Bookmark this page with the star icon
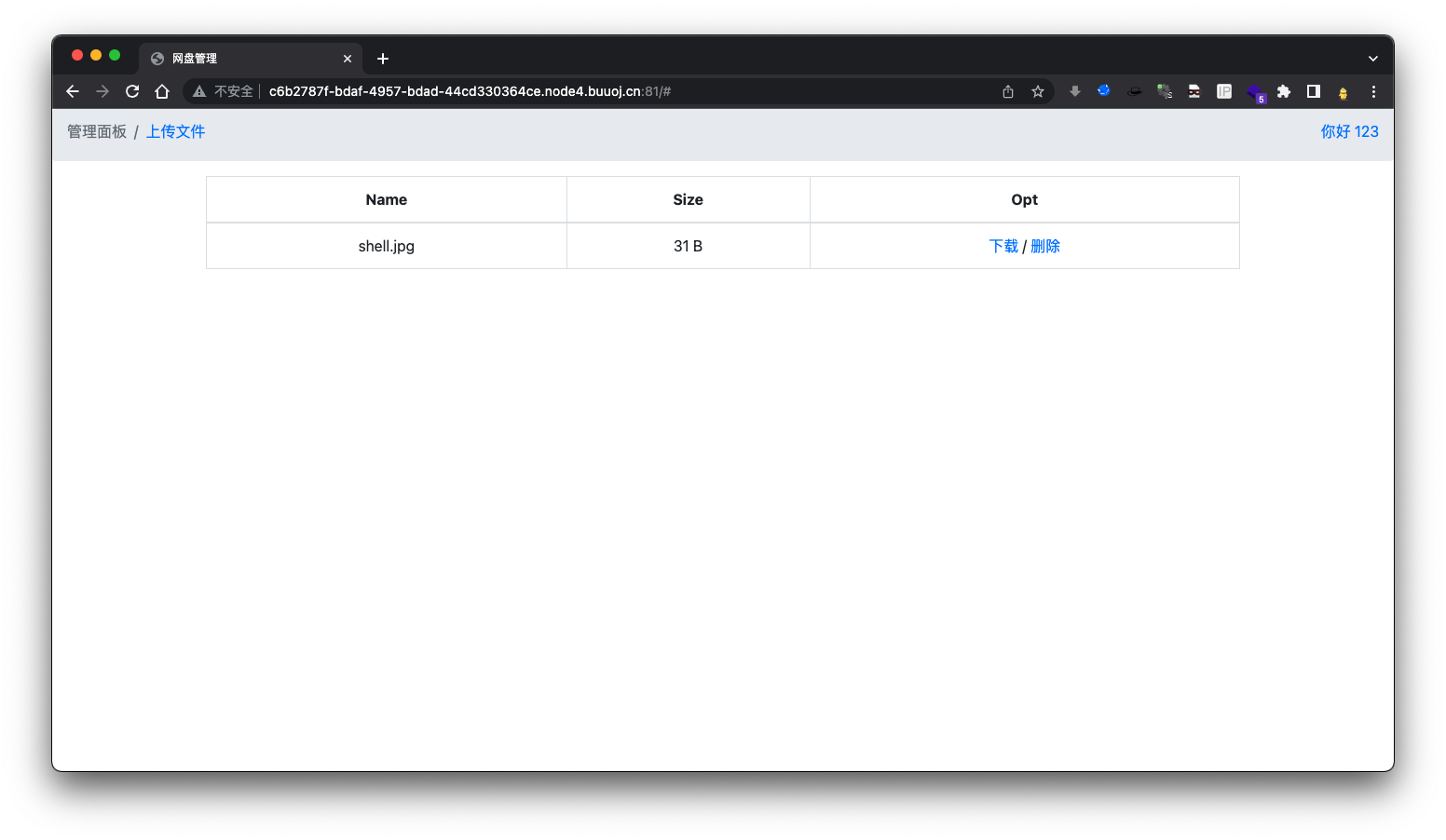Viewport: 1446px width, 840px height. [x=1038, y=91]
